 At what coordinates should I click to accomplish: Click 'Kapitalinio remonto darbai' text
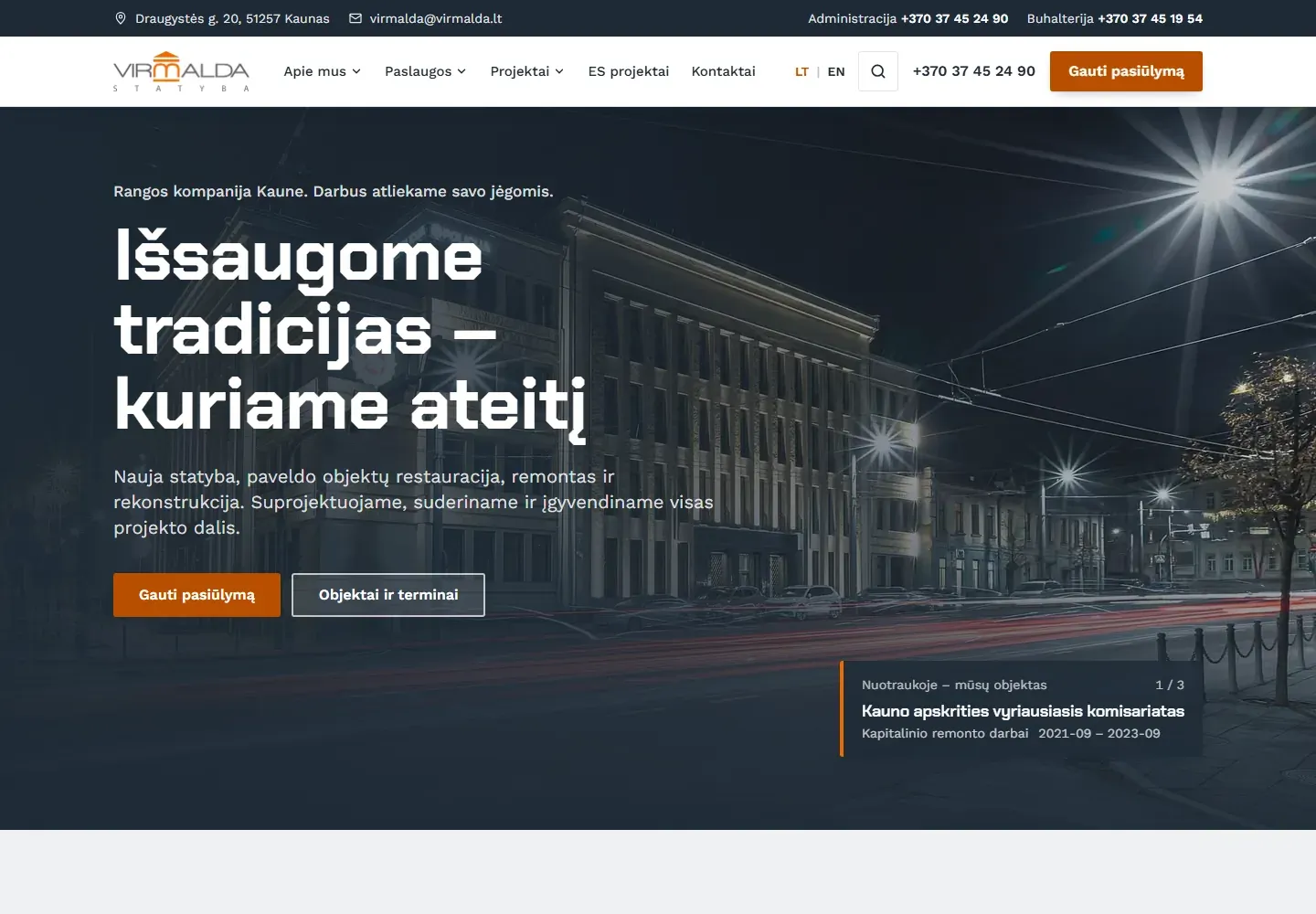[x=945, y=733]
